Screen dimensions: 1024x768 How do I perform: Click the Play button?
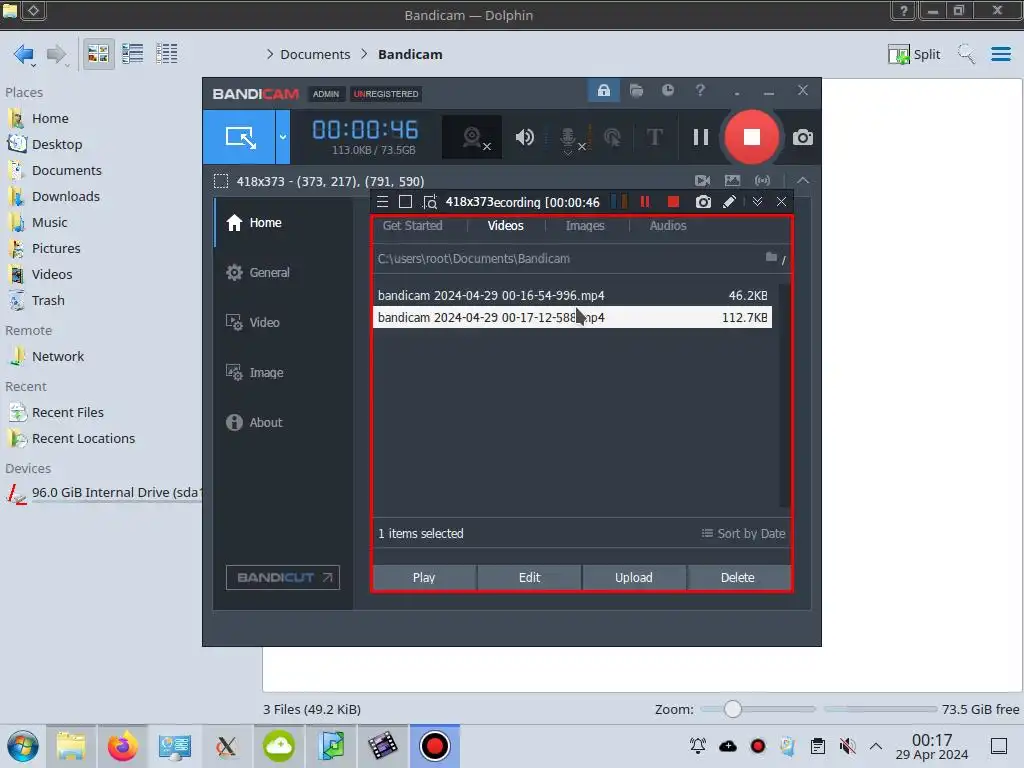(424, 577)
